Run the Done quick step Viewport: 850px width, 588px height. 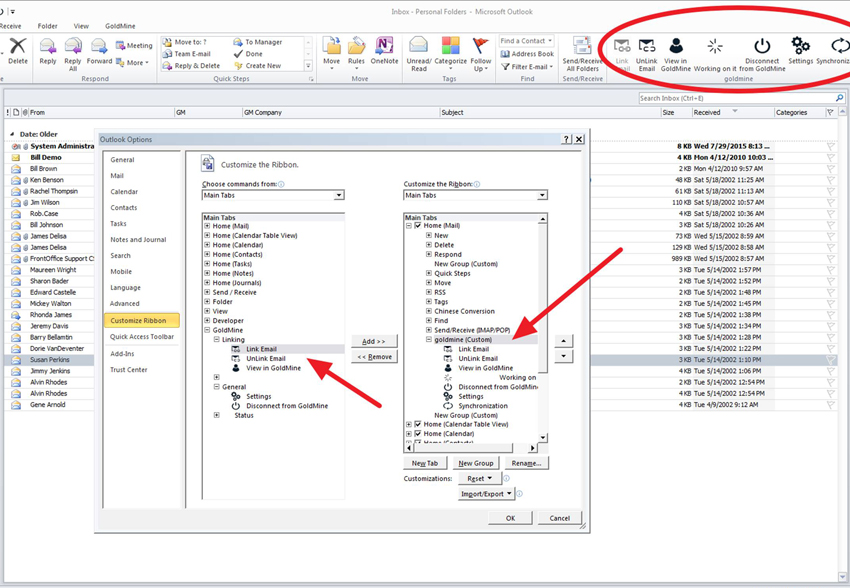(248, 54)
